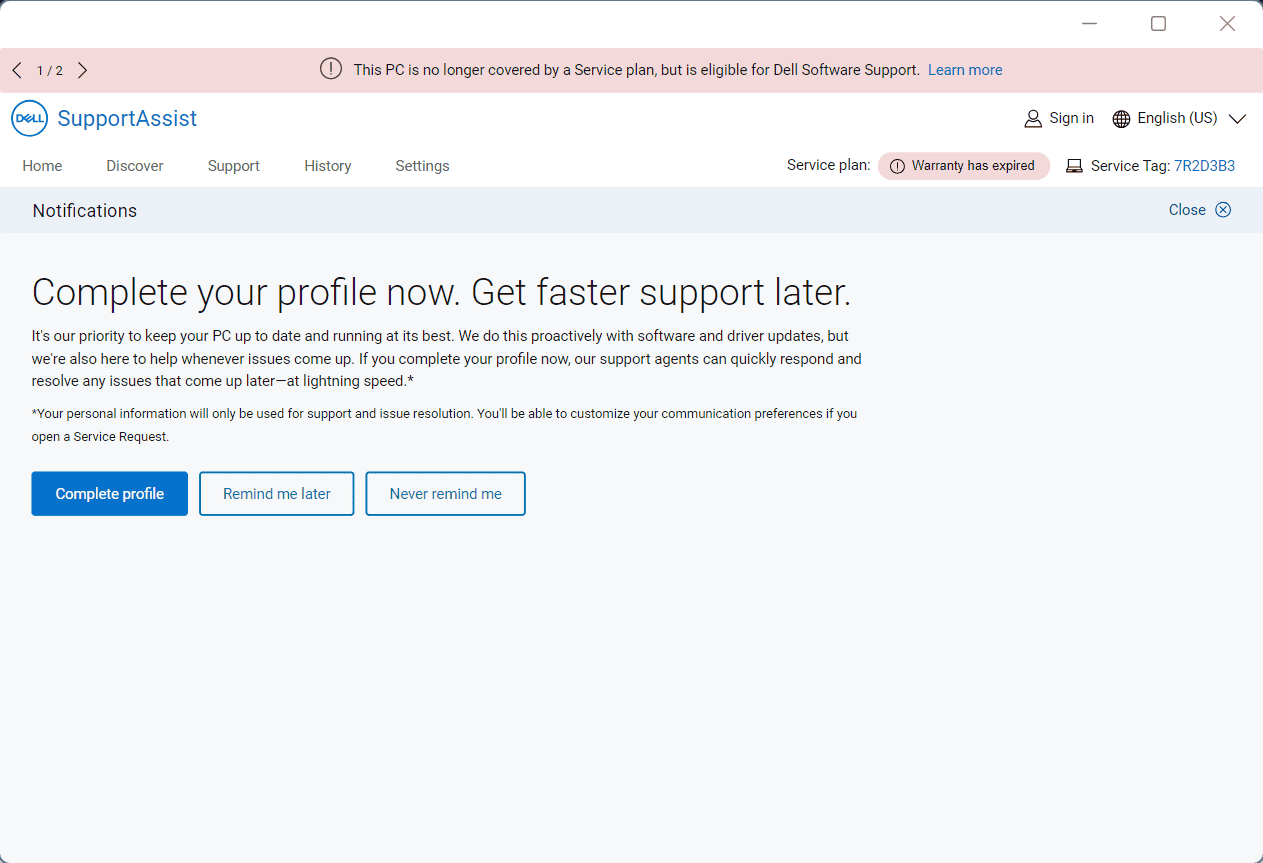Switch to the Discover tab
Image resolution: width=1263 pixels, height=863 pixels.
tap(135, 166)
